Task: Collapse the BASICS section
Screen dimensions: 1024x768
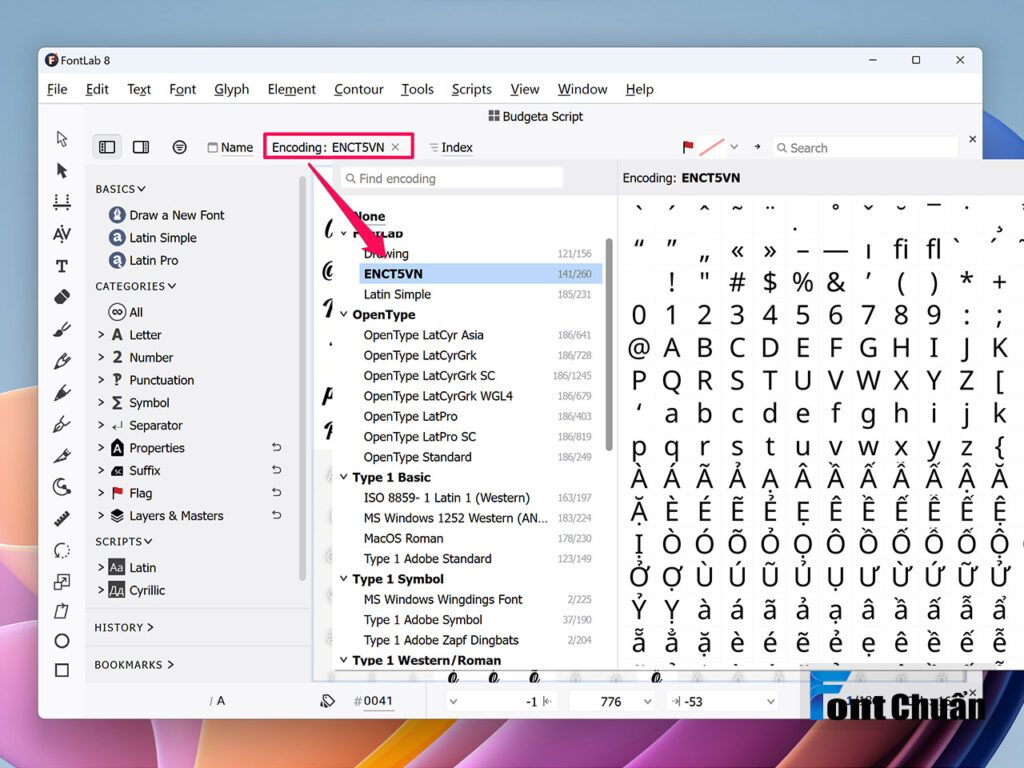Action: (120, 189)
